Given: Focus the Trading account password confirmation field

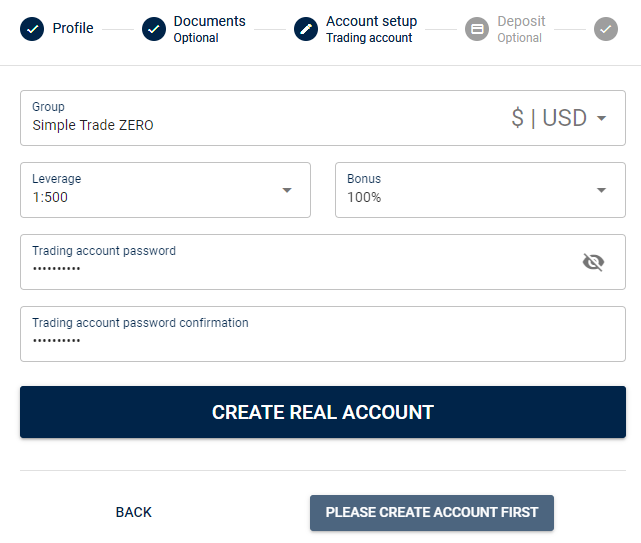Looking at the screenshot, I should click(x=323, y=334).
